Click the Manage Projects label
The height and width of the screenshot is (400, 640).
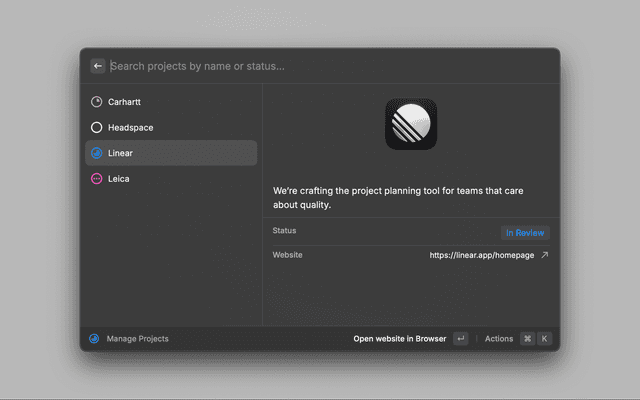(x=138, y=339)
